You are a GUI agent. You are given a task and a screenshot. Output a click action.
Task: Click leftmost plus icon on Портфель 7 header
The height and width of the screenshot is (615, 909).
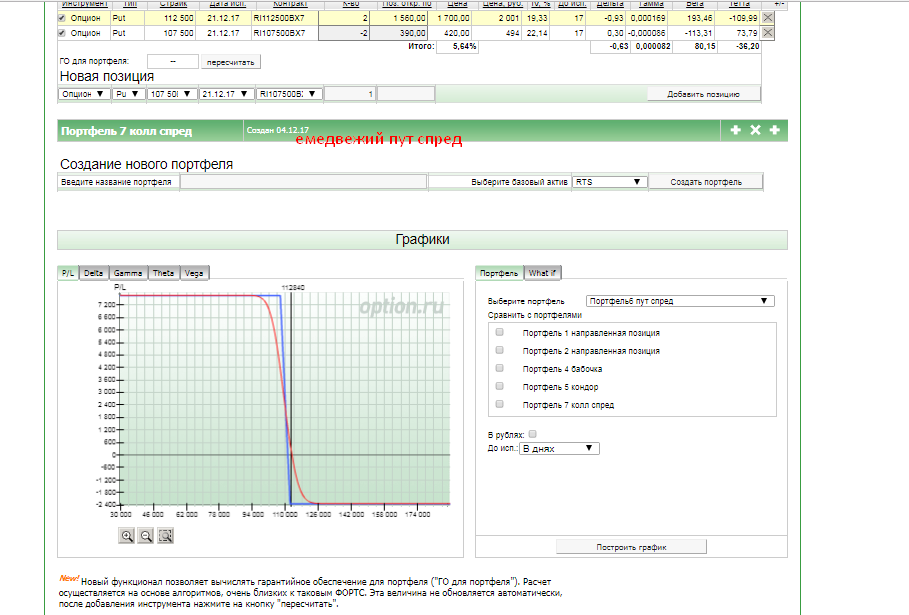click(x=736, y=131)
